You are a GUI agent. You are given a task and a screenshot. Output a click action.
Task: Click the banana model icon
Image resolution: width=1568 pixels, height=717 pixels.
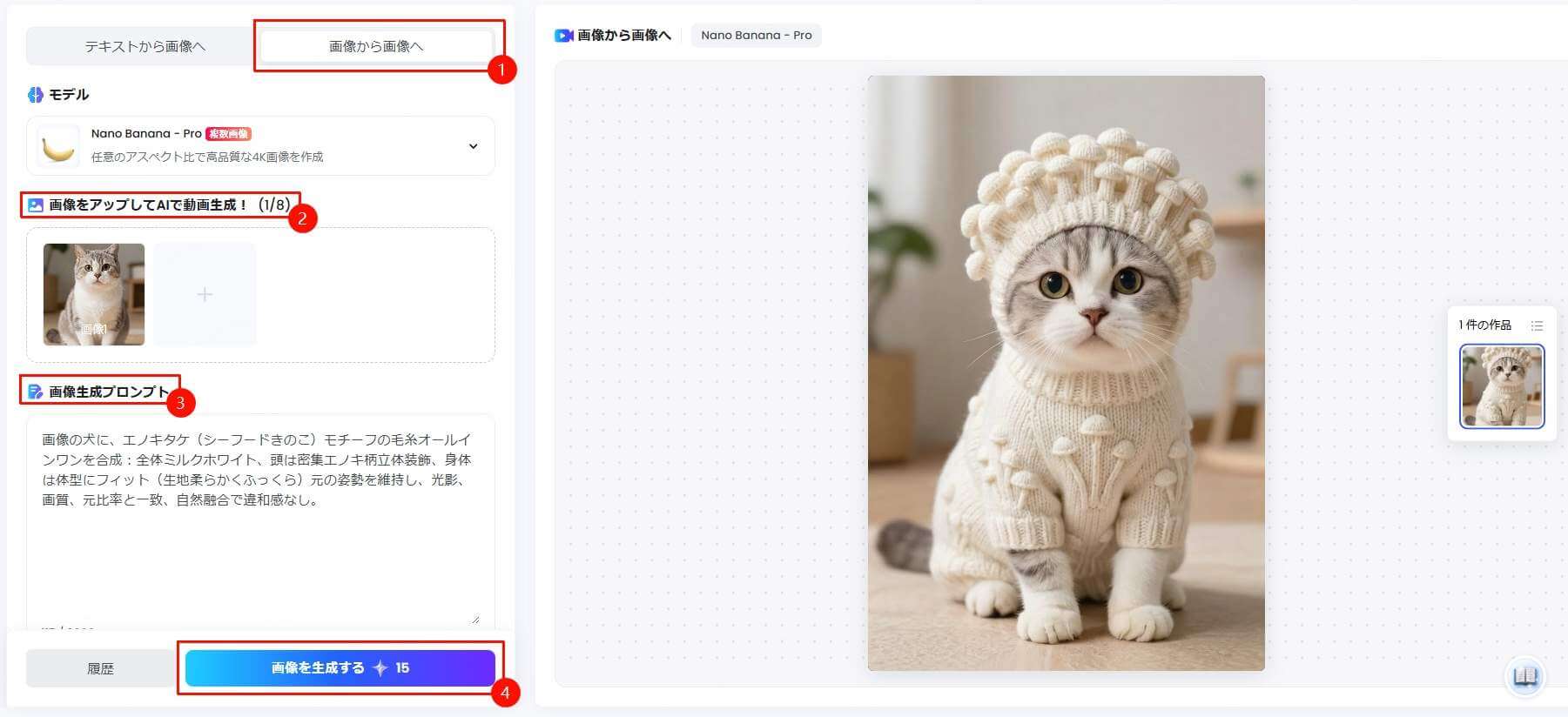(58, 146)
